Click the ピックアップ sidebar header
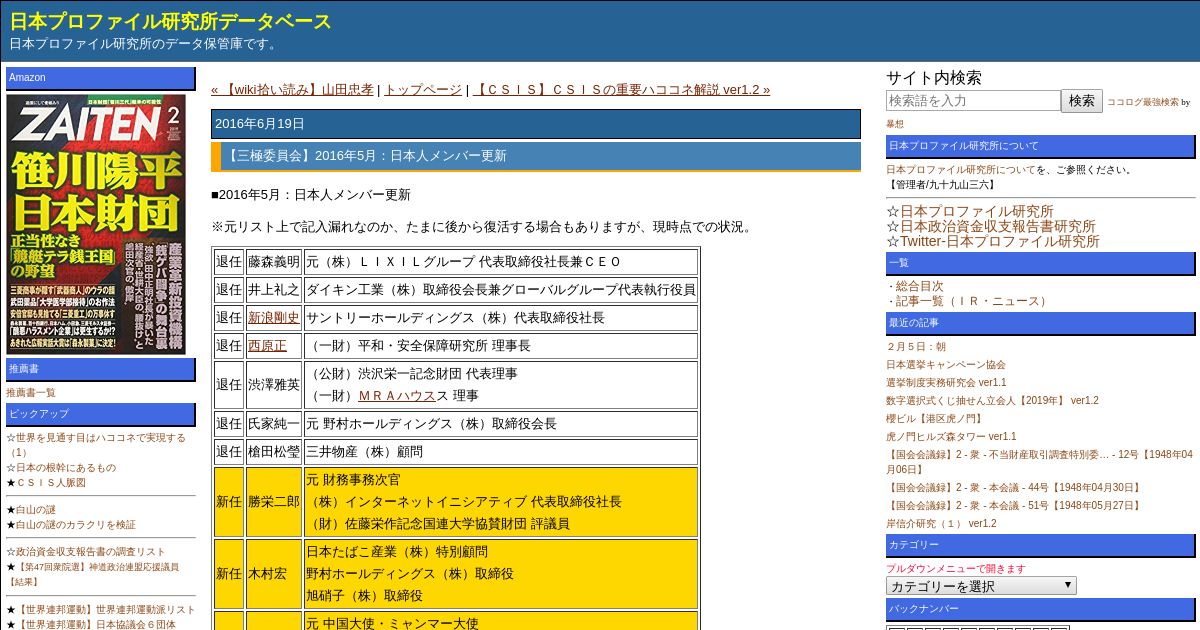 [x=101, y=414]
